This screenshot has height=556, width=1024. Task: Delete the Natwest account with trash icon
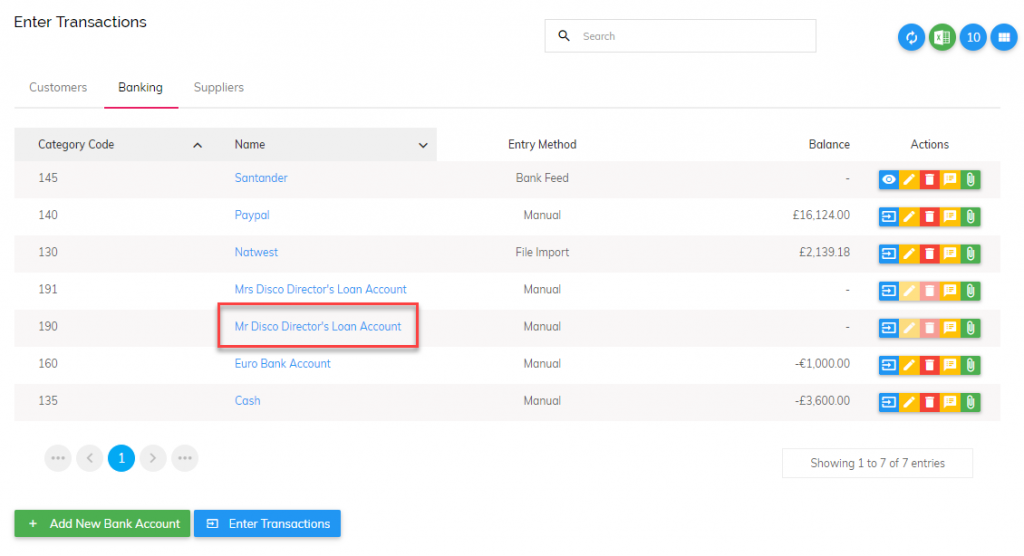coord(929,253)
